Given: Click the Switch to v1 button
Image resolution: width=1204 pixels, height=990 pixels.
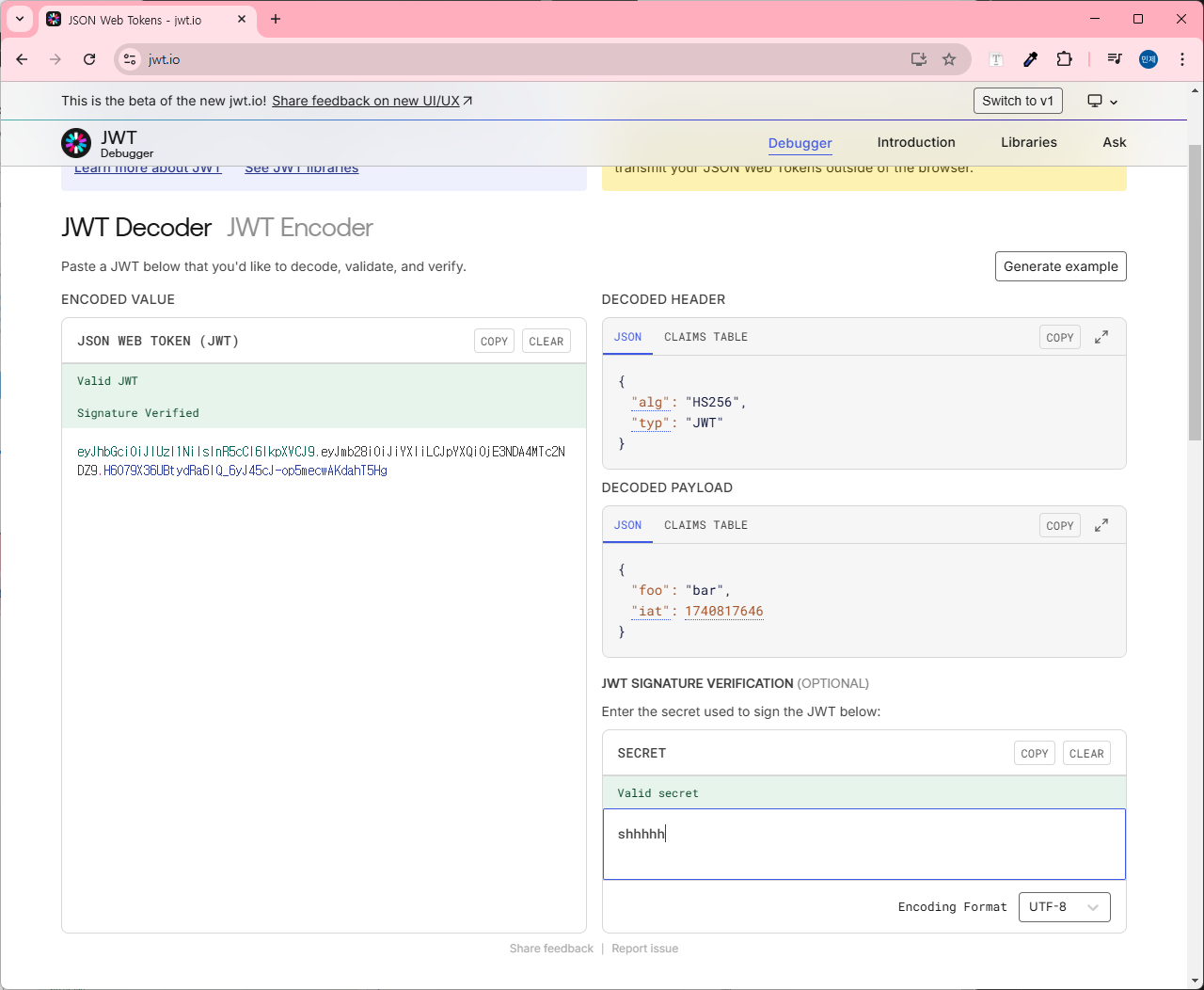Looking at the screenshot, I should 1018,101.
